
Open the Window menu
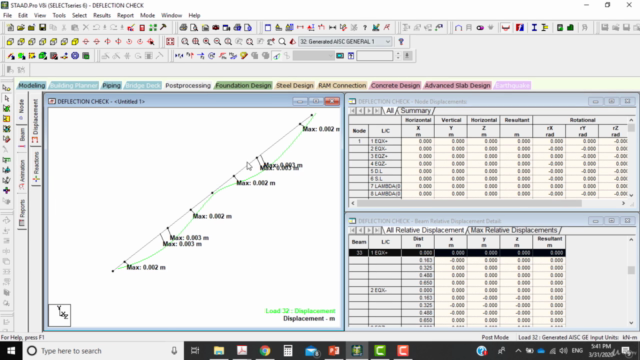point(171,16)
